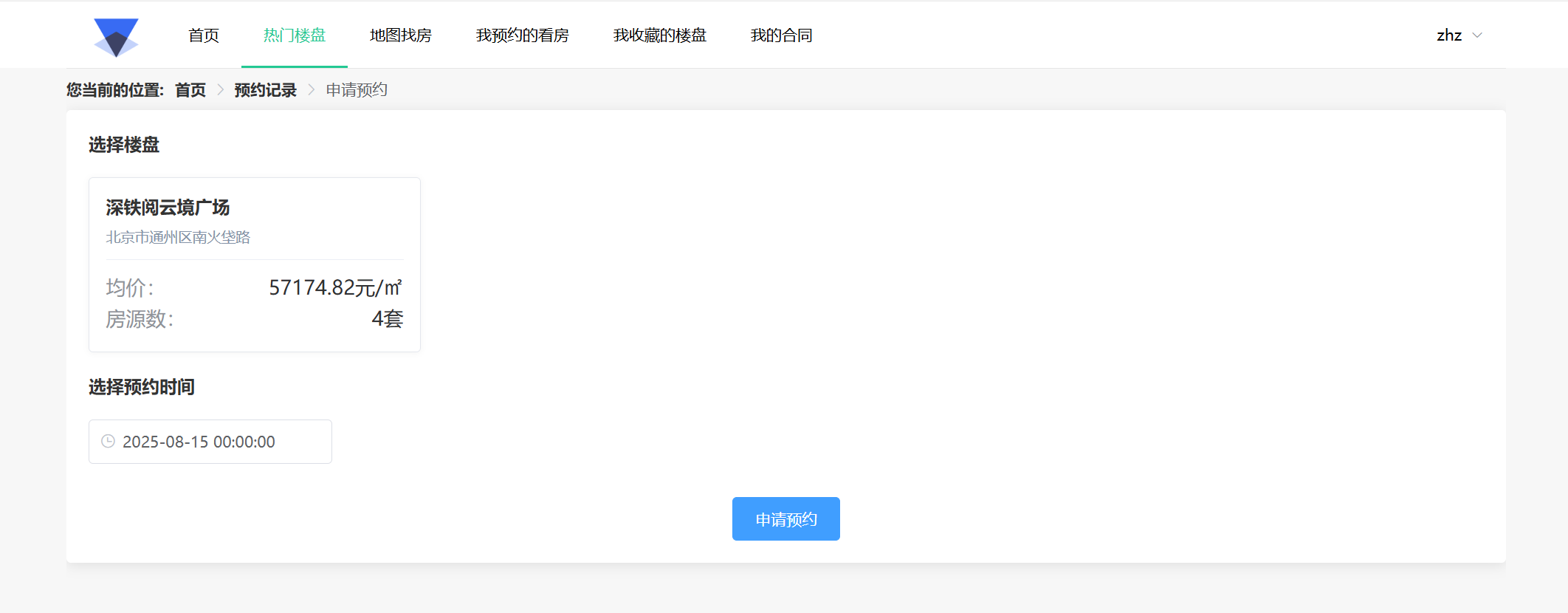Screen dimensions: 1568x613
Task: Click the 您当前的位置 label
Action: (115, 90)
